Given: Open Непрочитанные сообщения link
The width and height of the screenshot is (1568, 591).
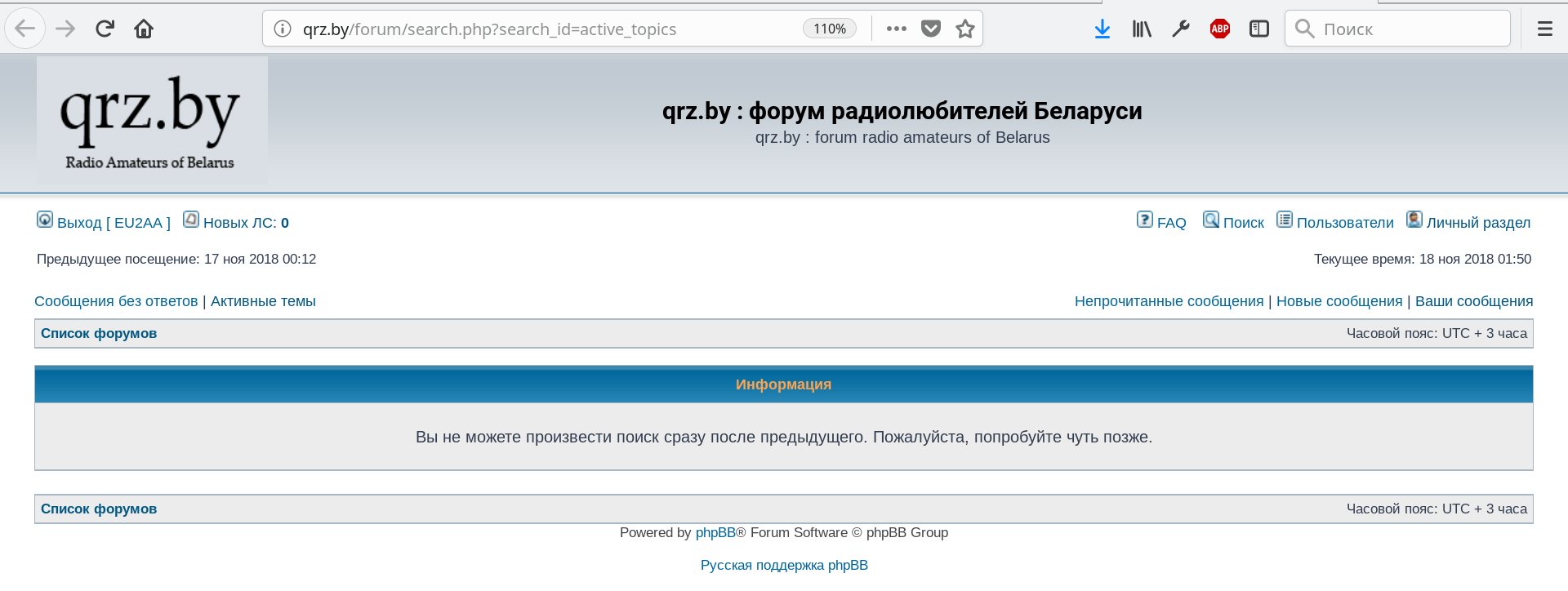Looking at the screenshot, I should pos(1169,301).
